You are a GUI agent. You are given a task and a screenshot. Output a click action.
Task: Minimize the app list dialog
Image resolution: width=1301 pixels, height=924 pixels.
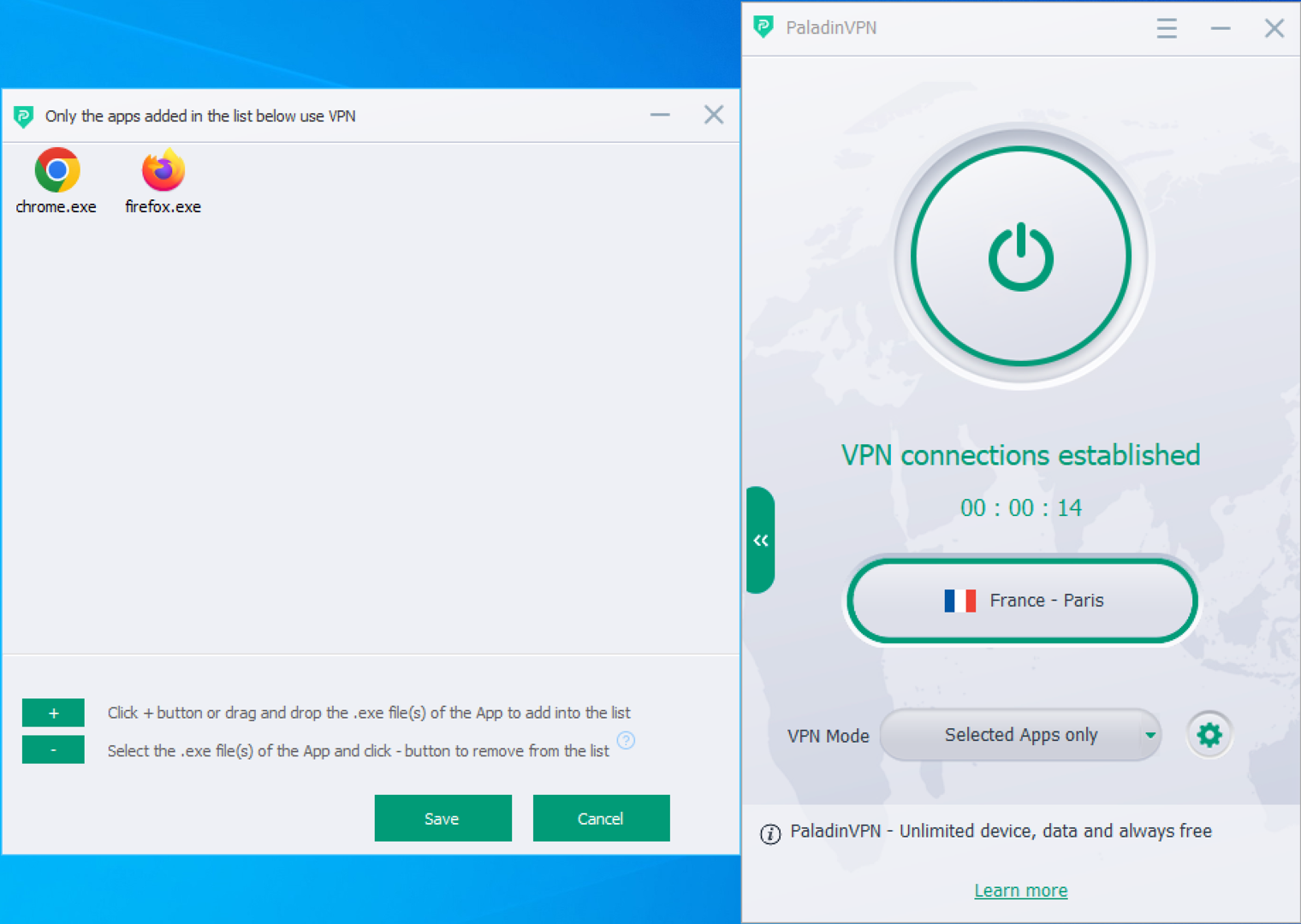point(660,115)
